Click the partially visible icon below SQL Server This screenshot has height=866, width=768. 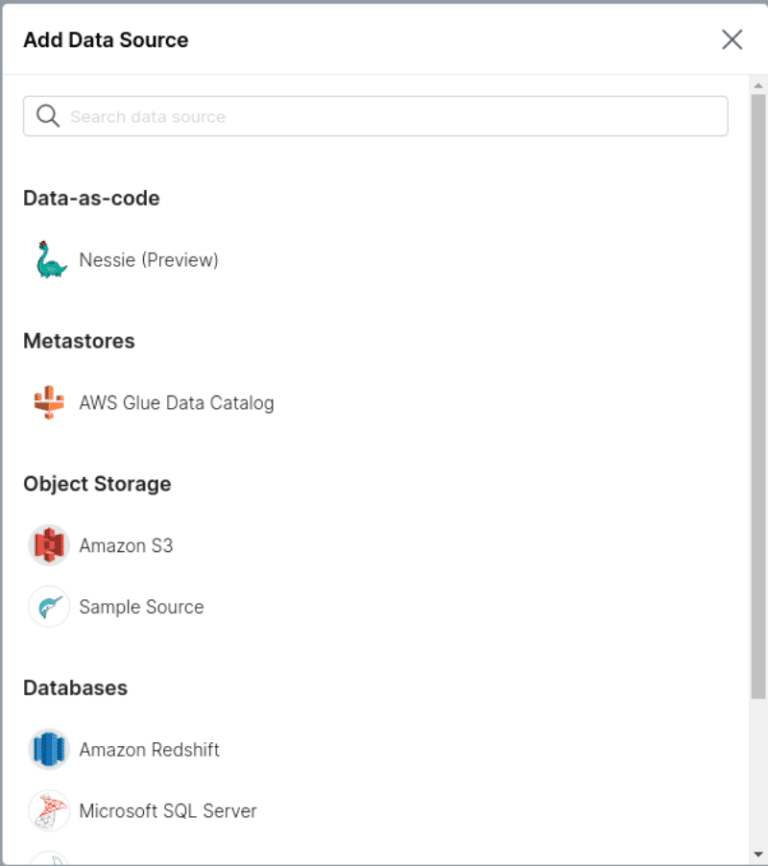tap(47, 858)
